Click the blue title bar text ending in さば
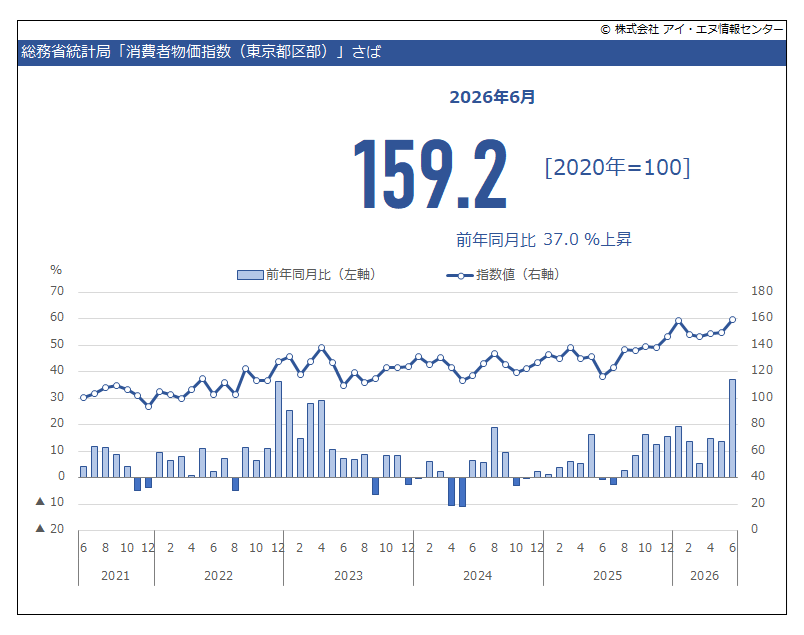 pos(200,52)
